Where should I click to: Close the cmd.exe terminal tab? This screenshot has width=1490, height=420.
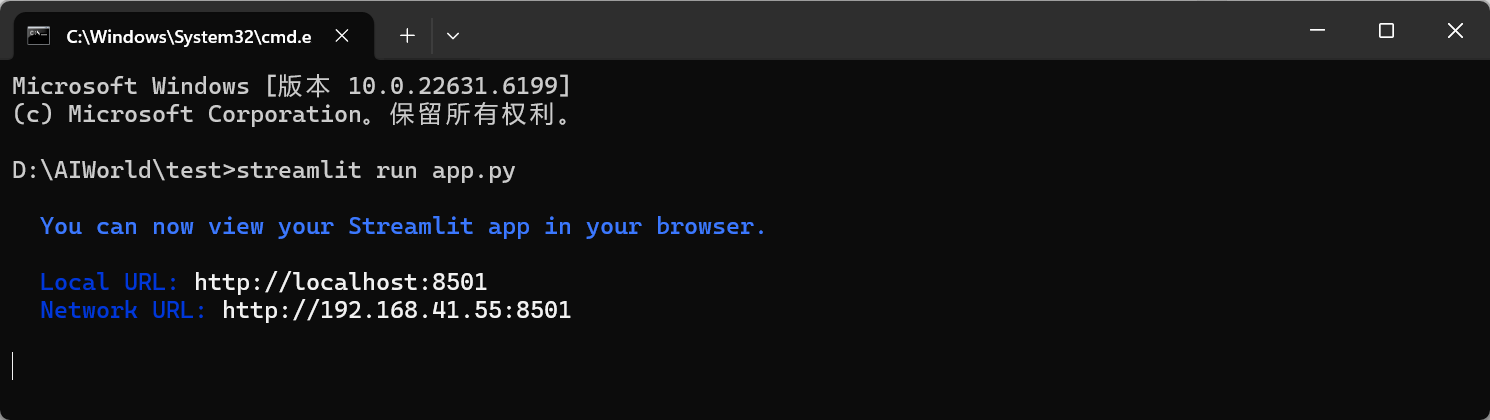point(341,36)
